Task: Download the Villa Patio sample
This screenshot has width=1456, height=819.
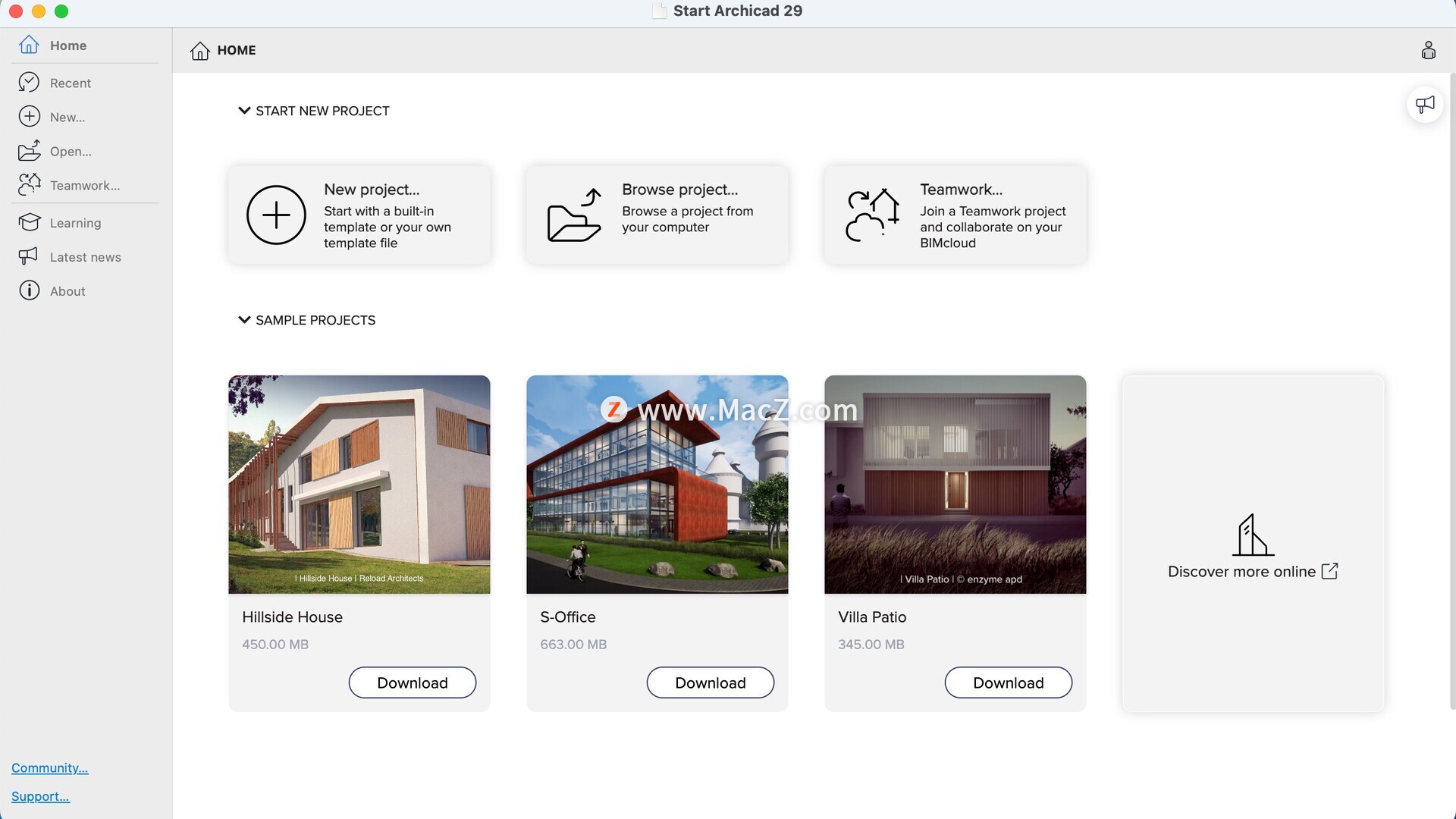Action: 1008,682
